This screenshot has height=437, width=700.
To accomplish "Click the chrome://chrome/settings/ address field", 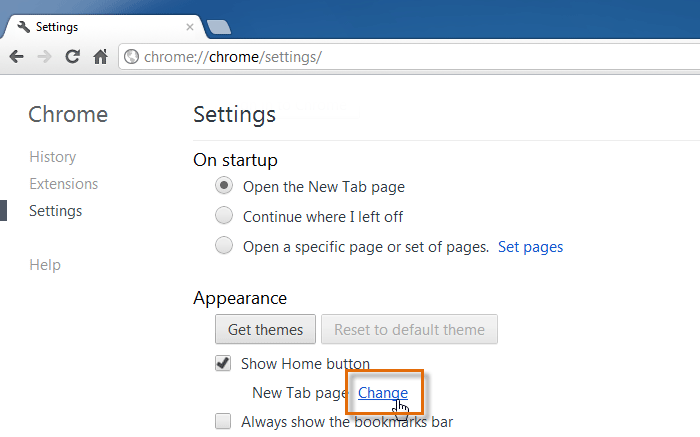I will [x=408, y=57].
